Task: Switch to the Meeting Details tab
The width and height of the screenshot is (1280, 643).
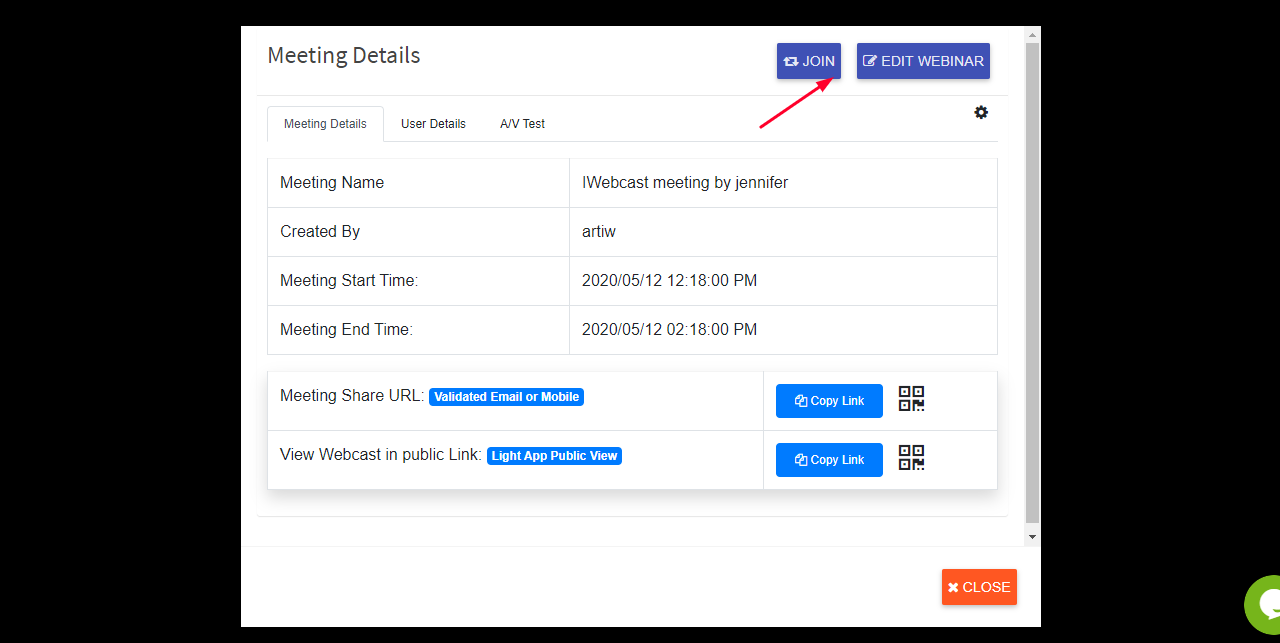Action: click(325, 124)
